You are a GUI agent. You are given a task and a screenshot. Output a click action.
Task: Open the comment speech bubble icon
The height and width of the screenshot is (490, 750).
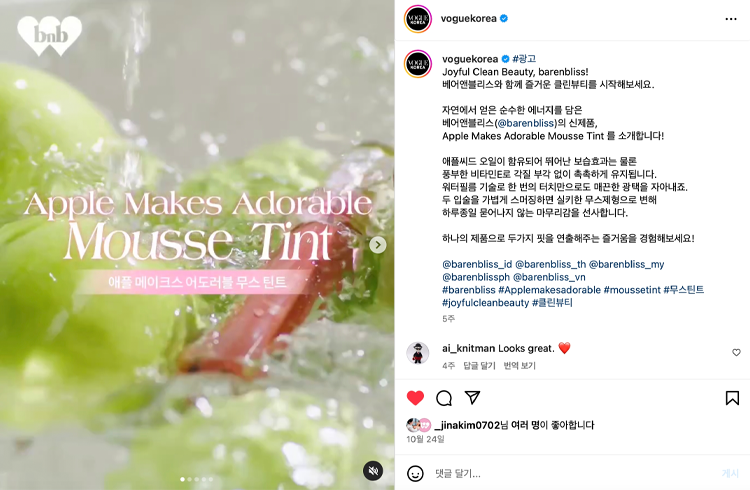click(x=444, y=398)
